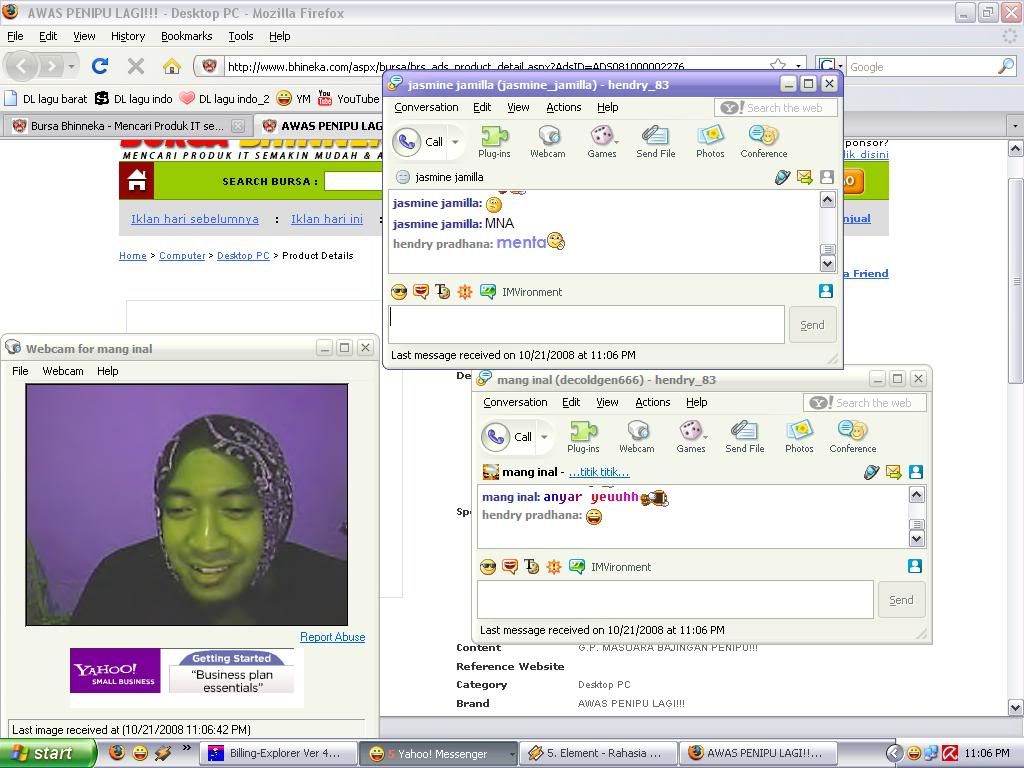Image resolution: width=1024 pixels, height=768 pixels.
Task: Toggle display image in mang inal chat
Action: 915,566
